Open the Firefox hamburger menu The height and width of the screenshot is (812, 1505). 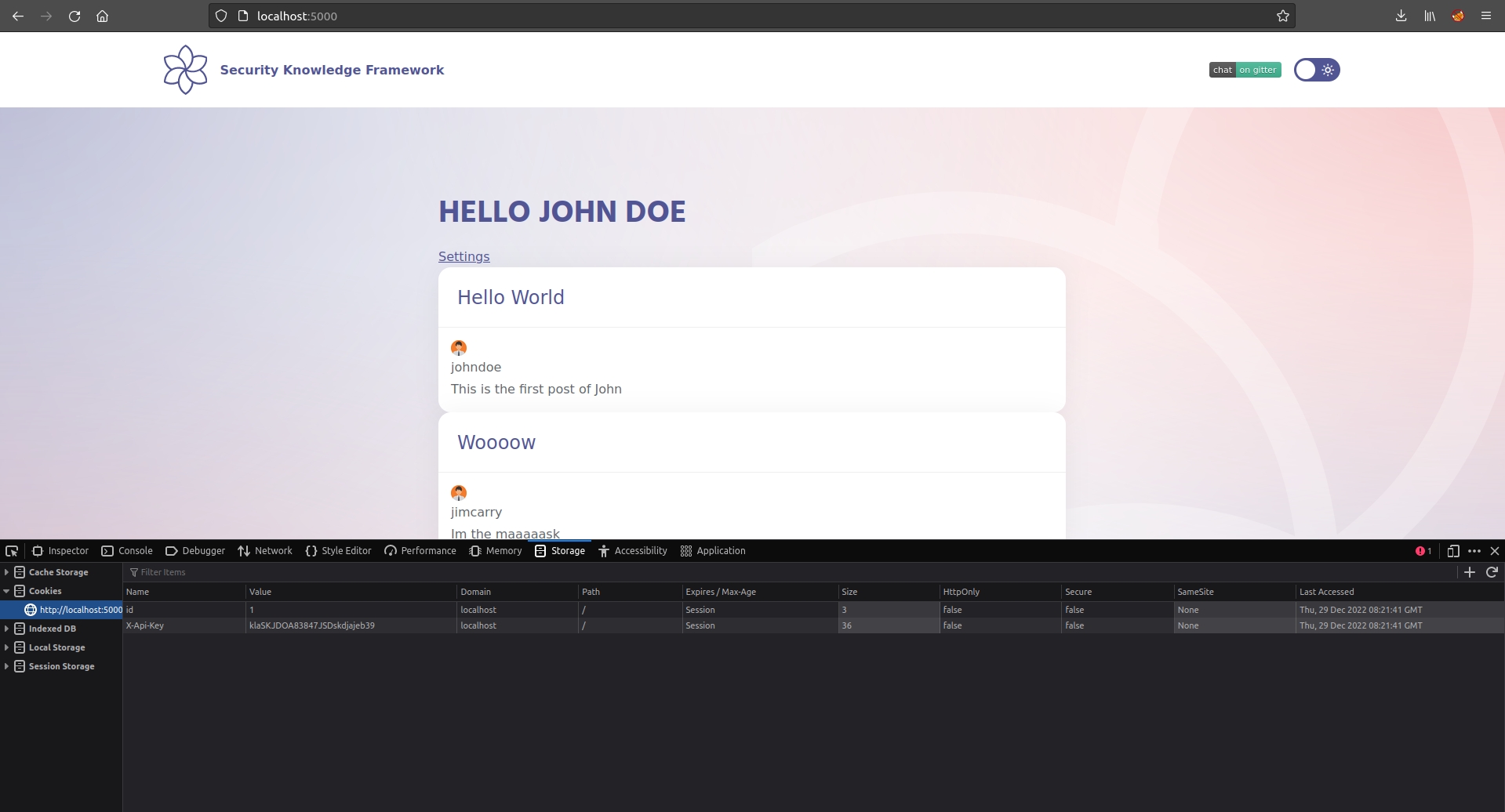[x=1485, y=16]
